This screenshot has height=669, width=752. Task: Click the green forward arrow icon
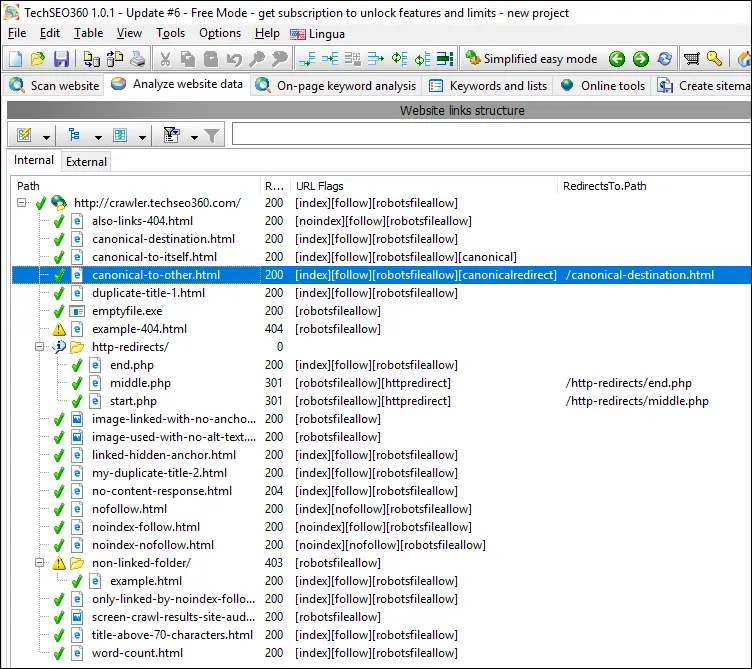coord(640,59)
